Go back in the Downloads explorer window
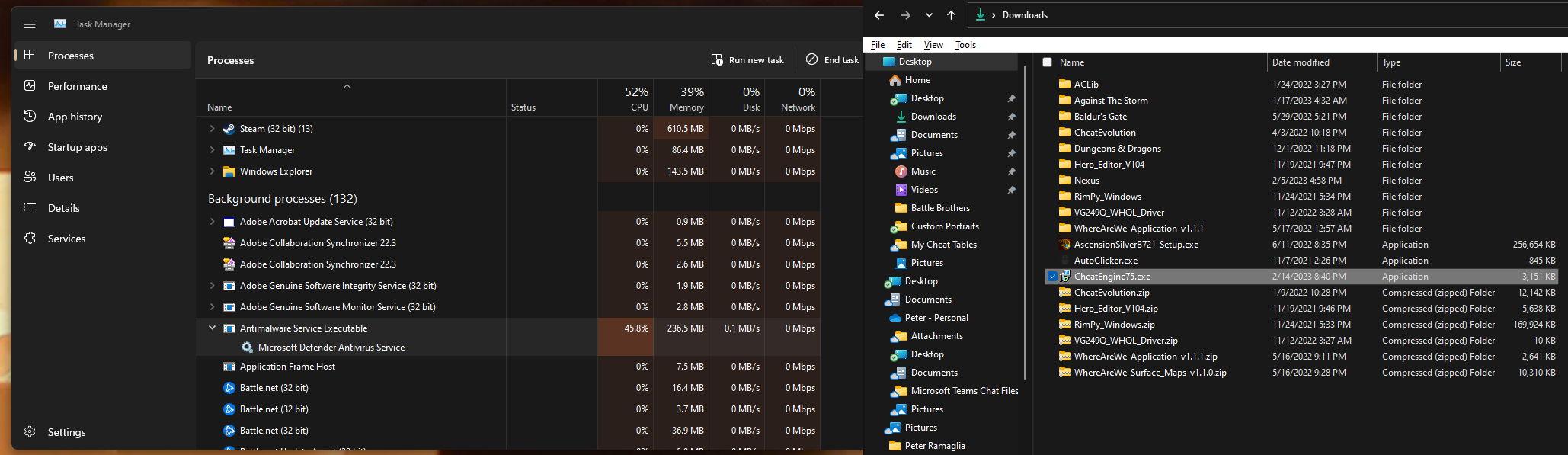This screenshot has height=455, width=1568. [879, 15]
